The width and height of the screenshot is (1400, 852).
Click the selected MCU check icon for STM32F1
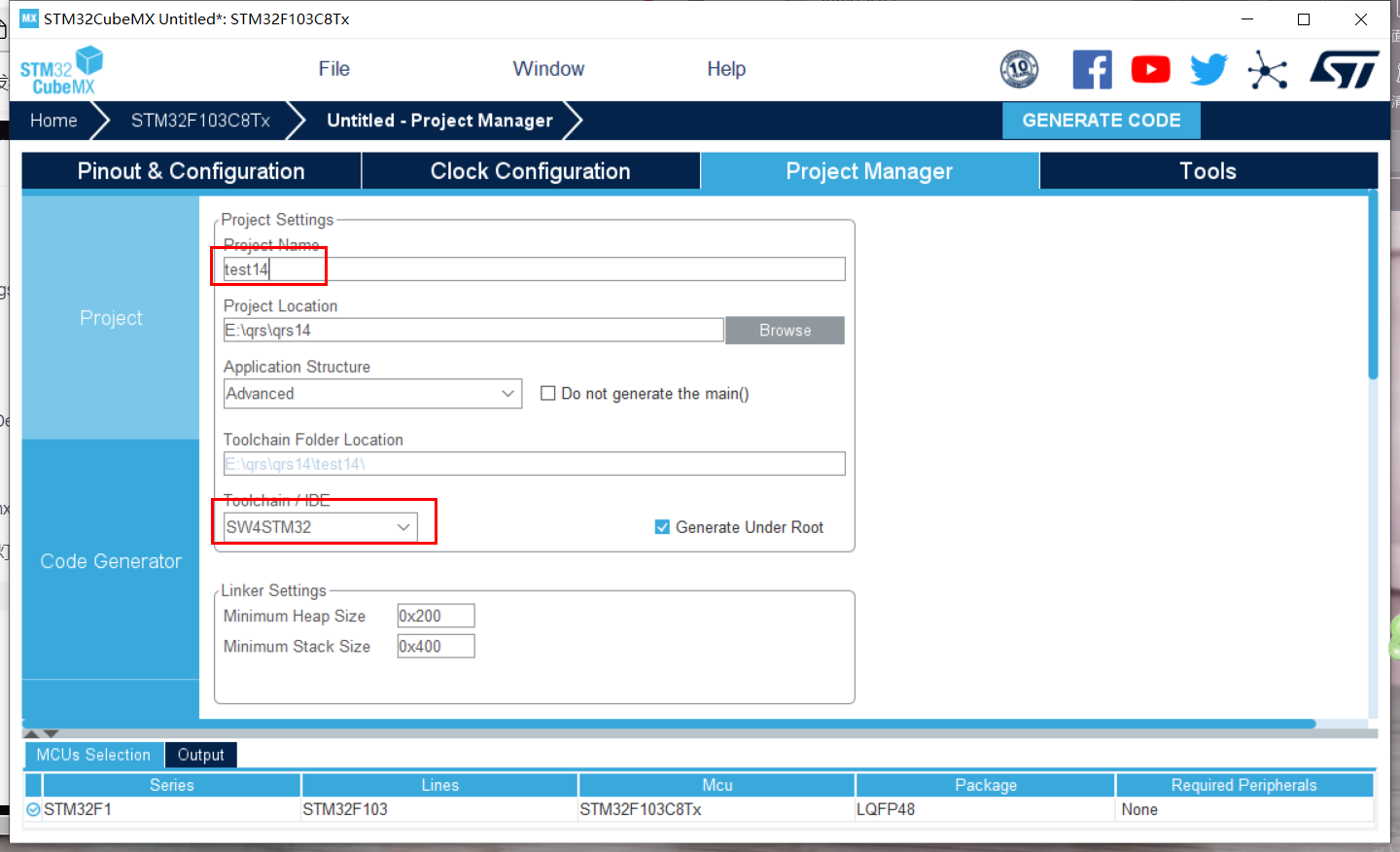tap(33, 809)
